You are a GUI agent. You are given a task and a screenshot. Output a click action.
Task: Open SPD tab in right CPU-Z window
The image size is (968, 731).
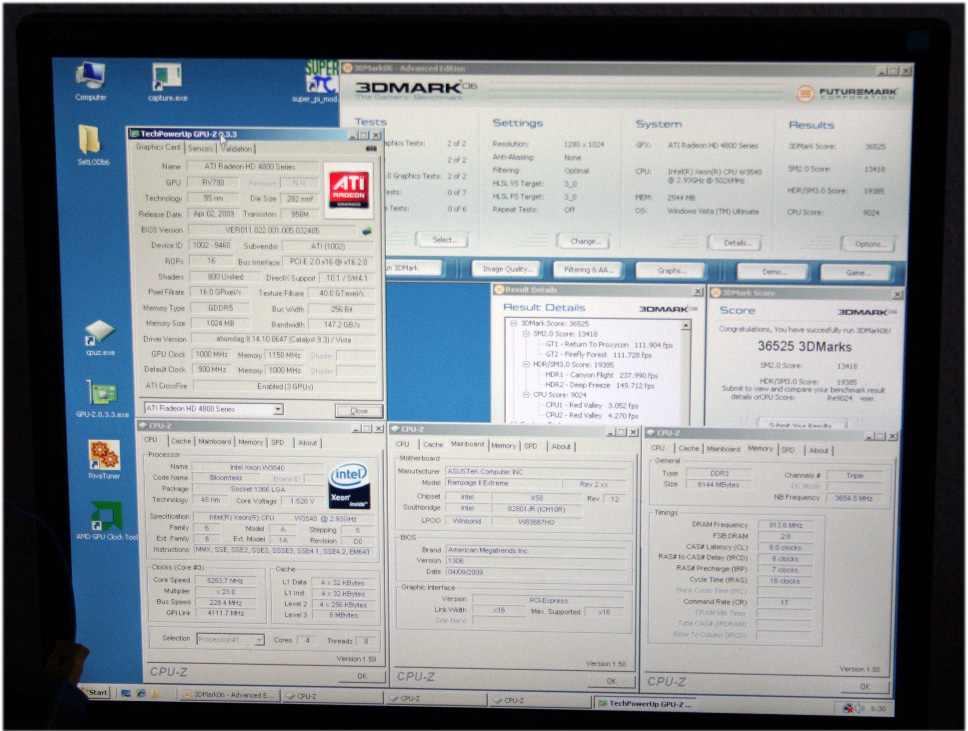tap(788, 450)
